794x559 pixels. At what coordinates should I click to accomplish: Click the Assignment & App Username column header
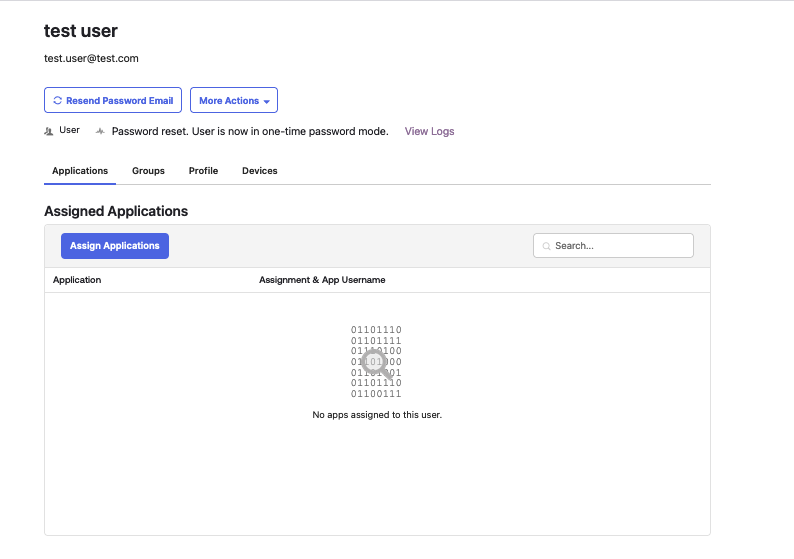pos(322,280)
